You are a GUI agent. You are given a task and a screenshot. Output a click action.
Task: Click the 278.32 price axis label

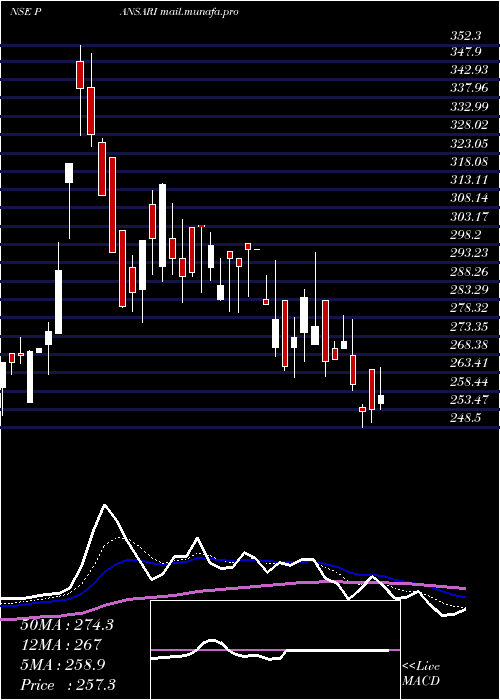[469, 308]
